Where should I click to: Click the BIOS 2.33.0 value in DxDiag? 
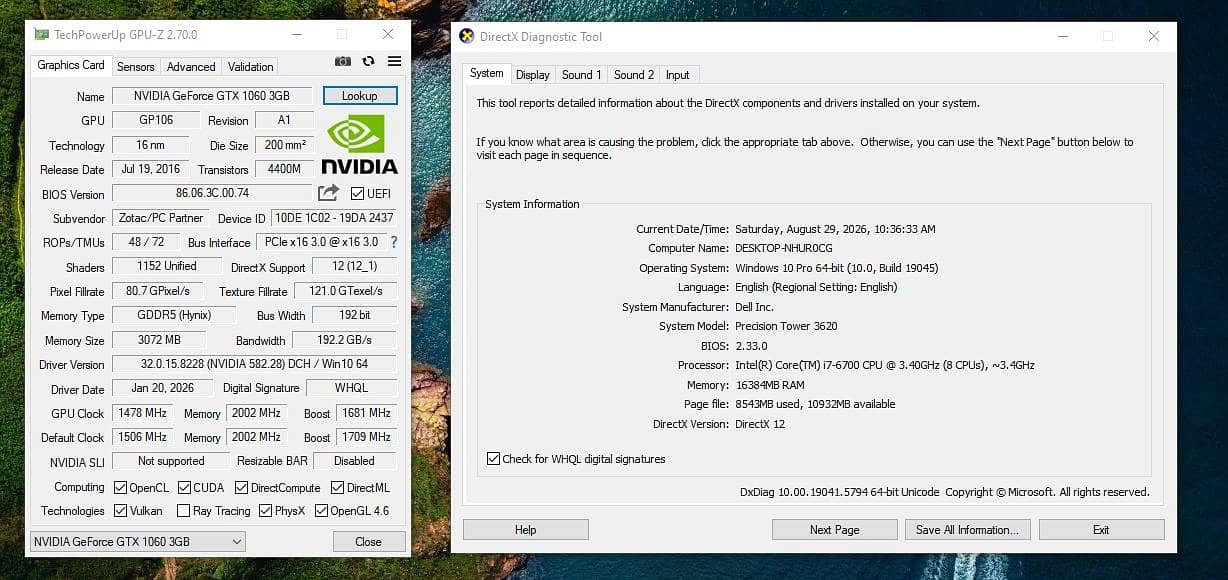[x=752, y=346]
